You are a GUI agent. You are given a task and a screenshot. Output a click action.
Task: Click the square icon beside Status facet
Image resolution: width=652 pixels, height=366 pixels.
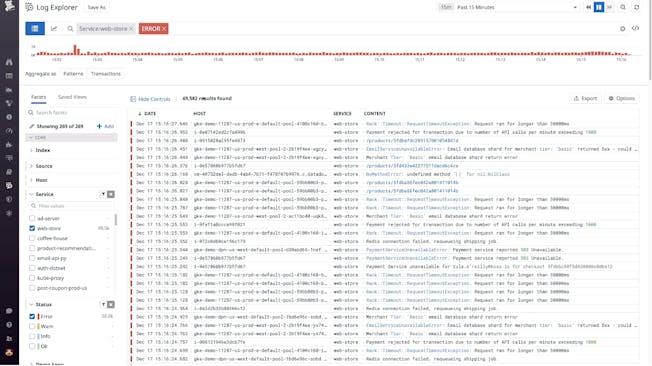click(x=111, y=304)
